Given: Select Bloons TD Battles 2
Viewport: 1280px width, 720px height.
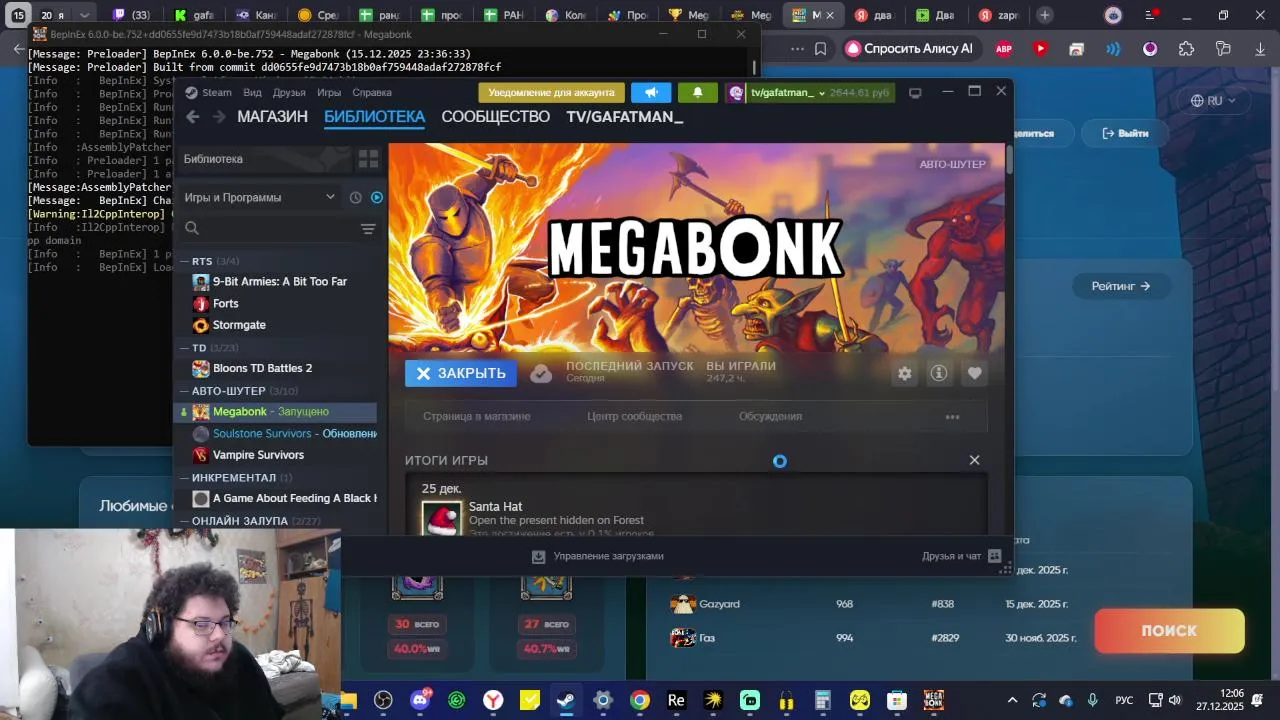Looking at the screenshot, I should point(262,368).
